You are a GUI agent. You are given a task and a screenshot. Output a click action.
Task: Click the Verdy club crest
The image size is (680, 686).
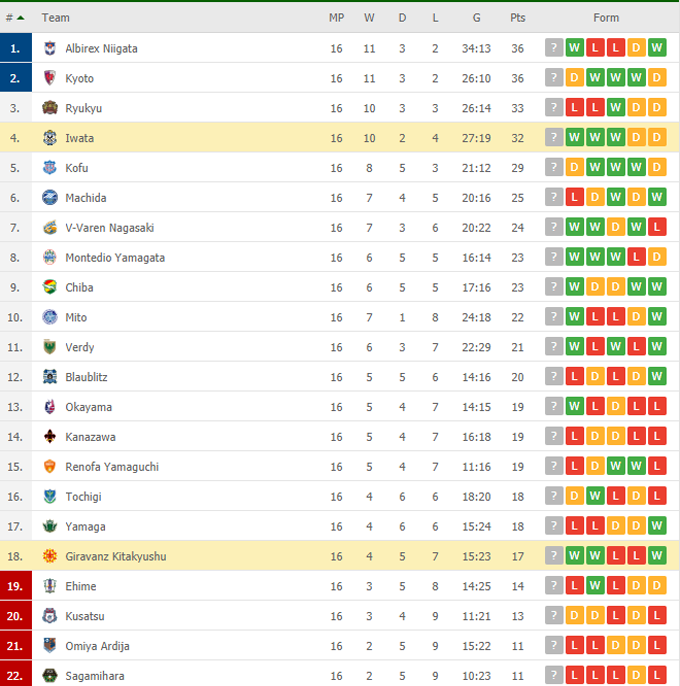tap(50, 347)
